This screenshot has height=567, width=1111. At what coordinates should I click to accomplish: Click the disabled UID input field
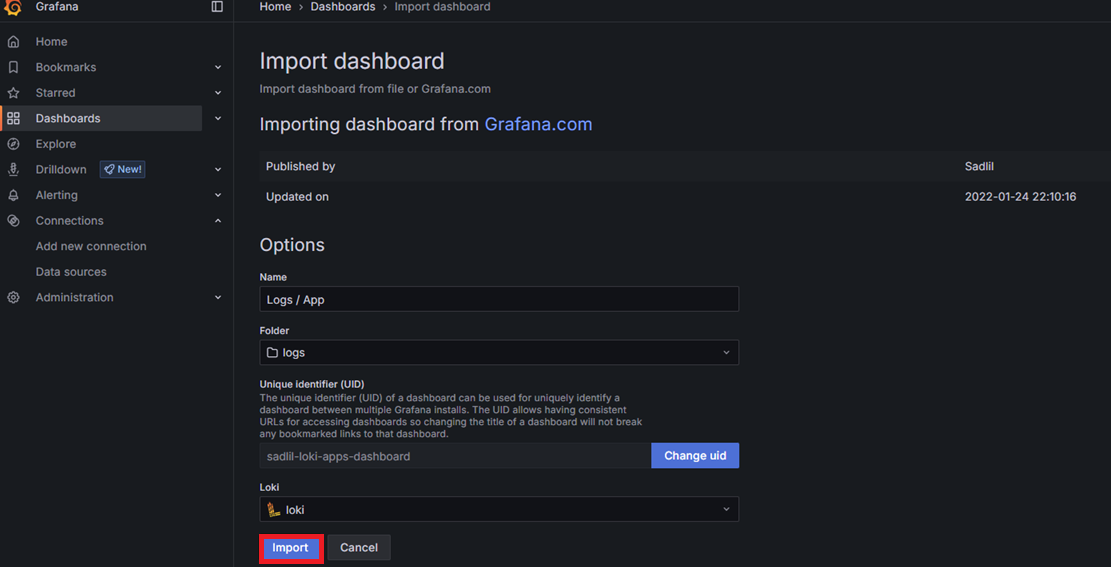click(x=455, y=456)
